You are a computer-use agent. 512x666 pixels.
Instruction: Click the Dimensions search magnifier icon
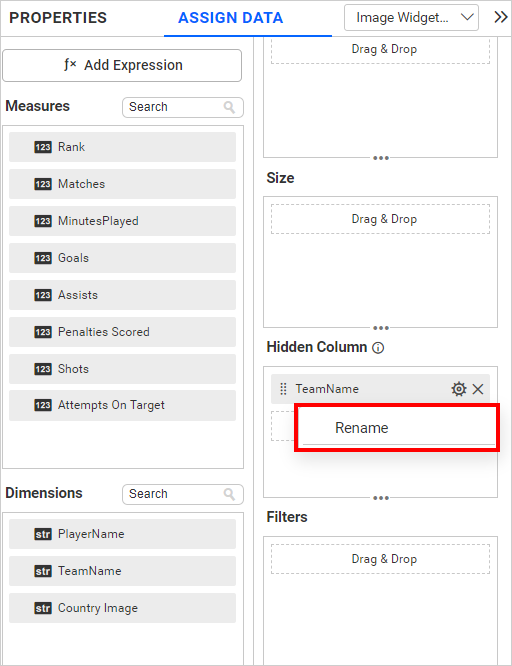point(229,494)
